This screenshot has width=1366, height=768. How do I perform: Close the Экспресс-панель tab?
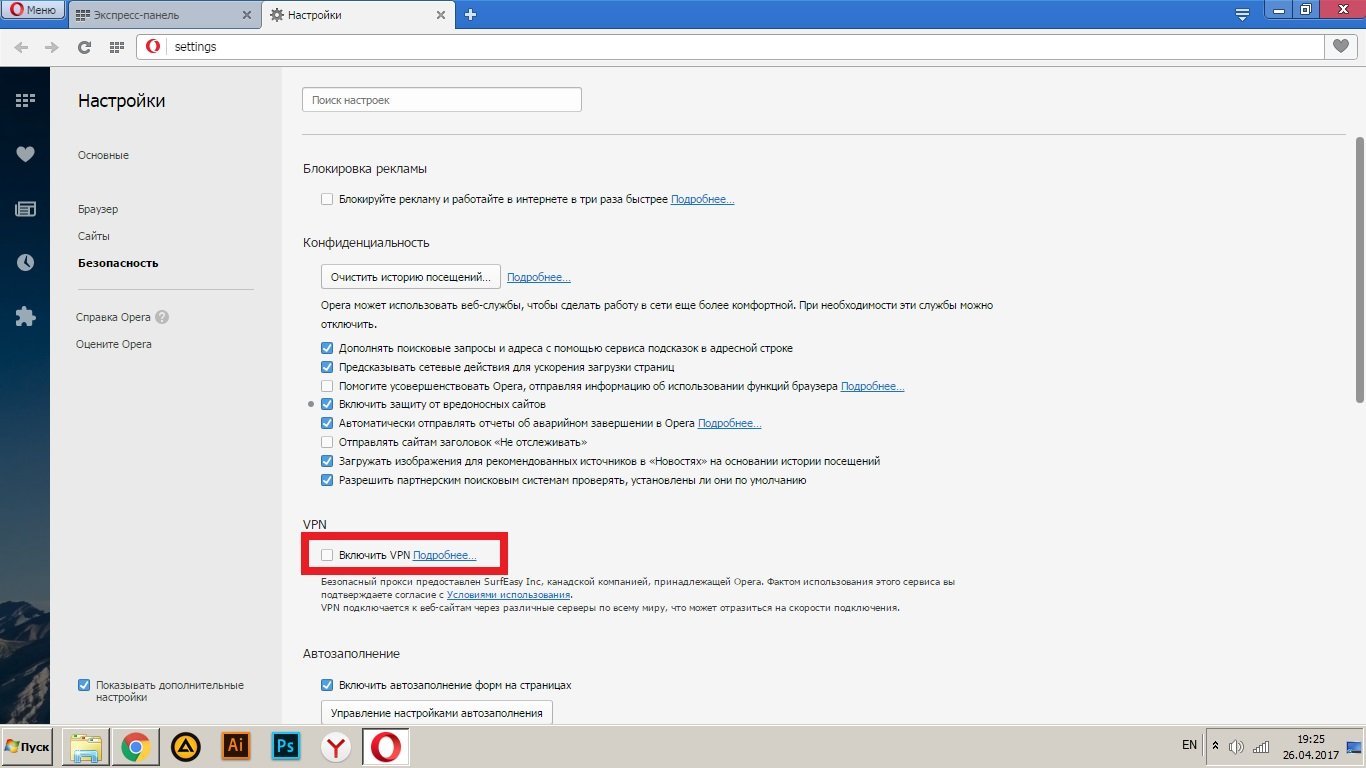[x=246, y=15]
